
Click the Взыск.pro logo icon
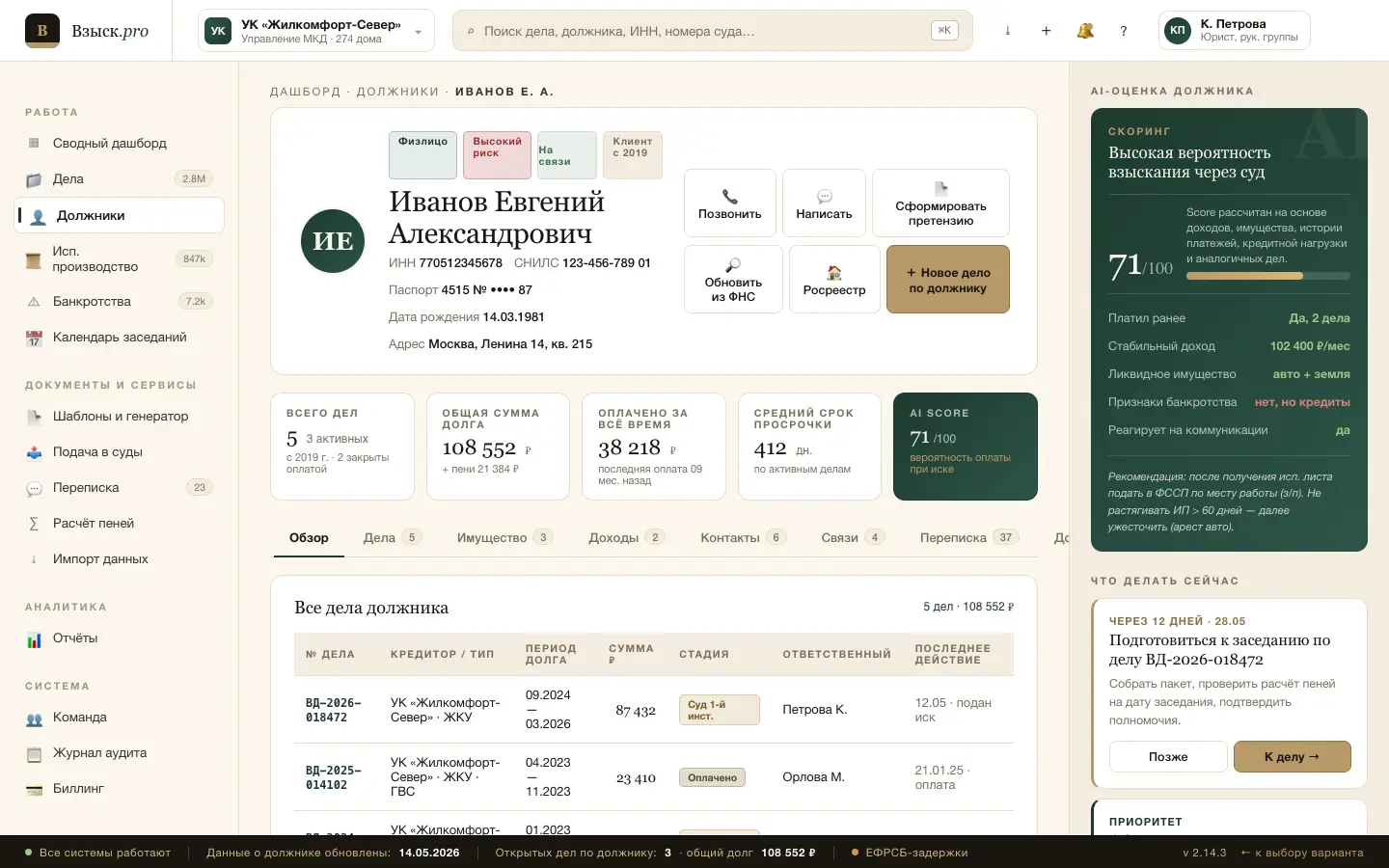[x=42, y=31]
